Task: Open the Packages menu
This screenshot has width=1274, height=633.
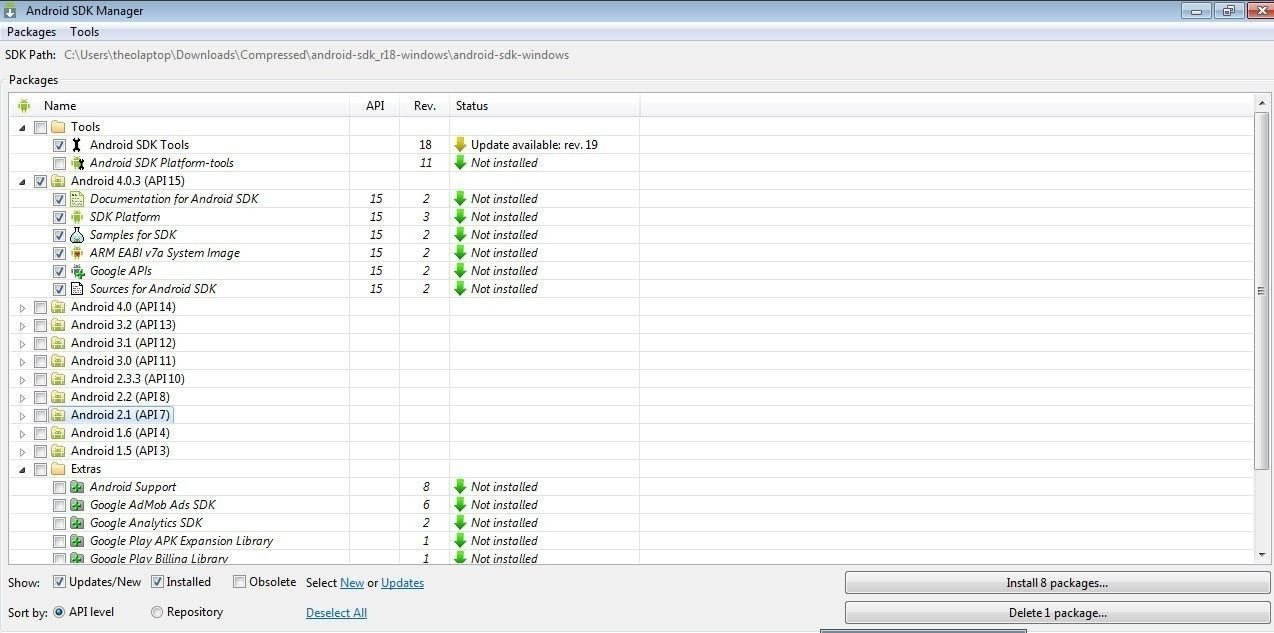Action: [31, 32]
